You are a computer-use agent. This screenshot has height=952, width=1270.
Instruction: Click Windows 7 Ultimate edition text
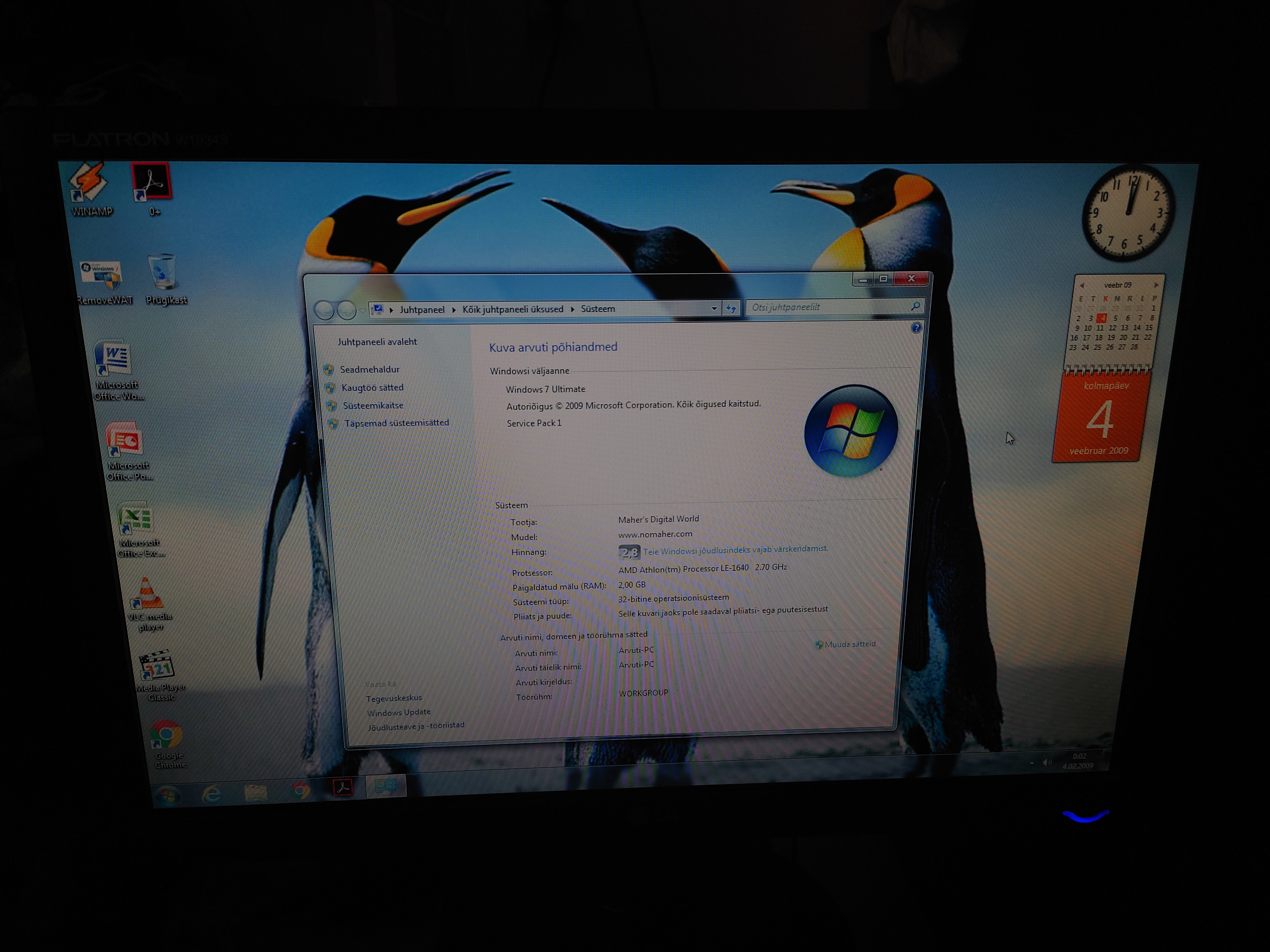coord(546,389)
